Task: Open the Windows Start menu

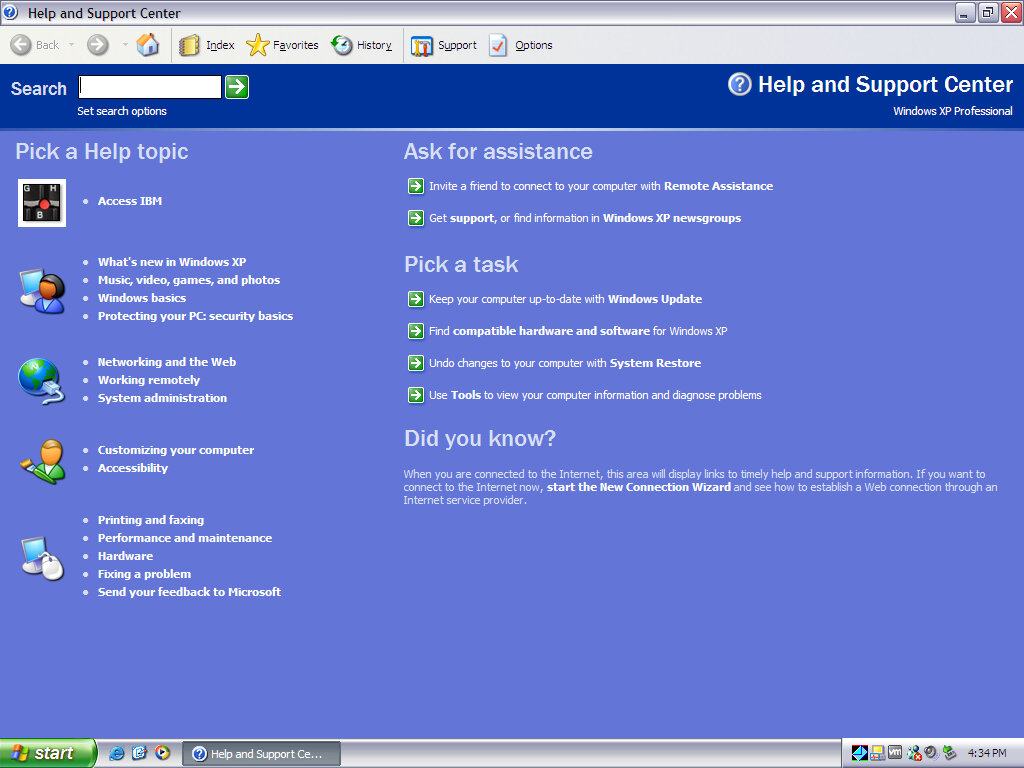Action: (x=47, y=753)
